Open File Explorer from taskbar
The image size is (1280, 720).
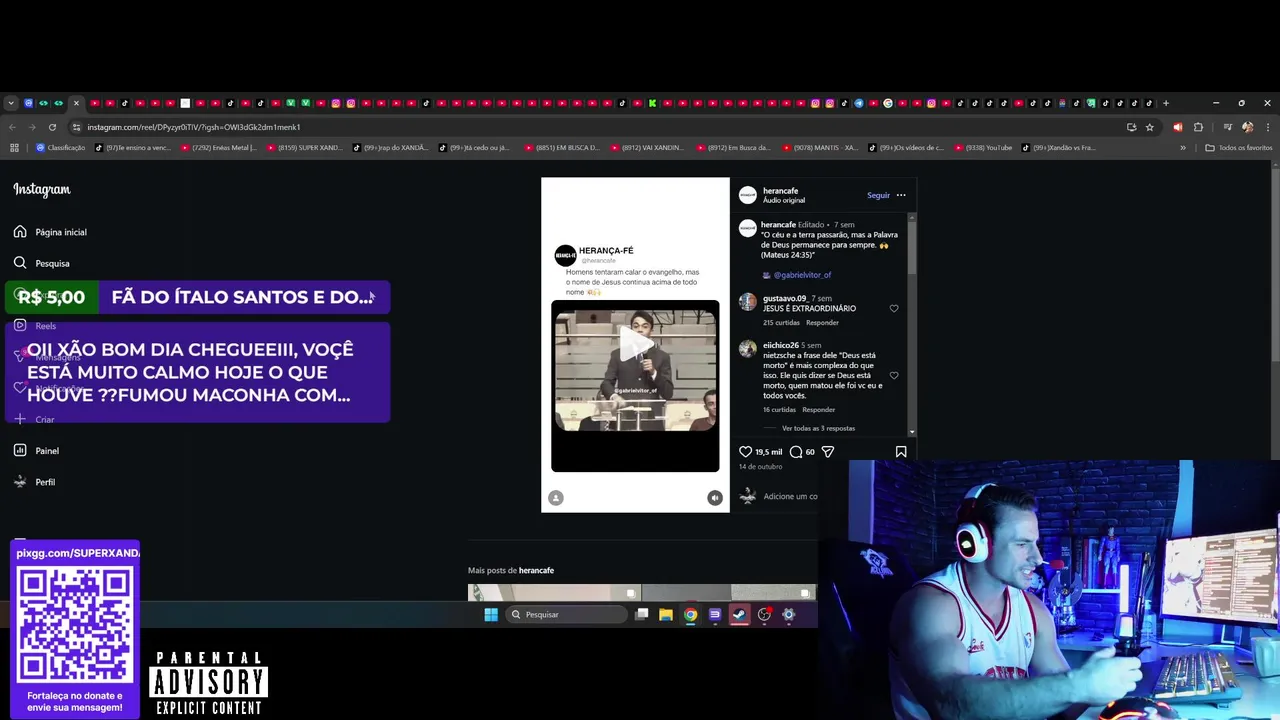pyautogui.click(x=666, y=615)
